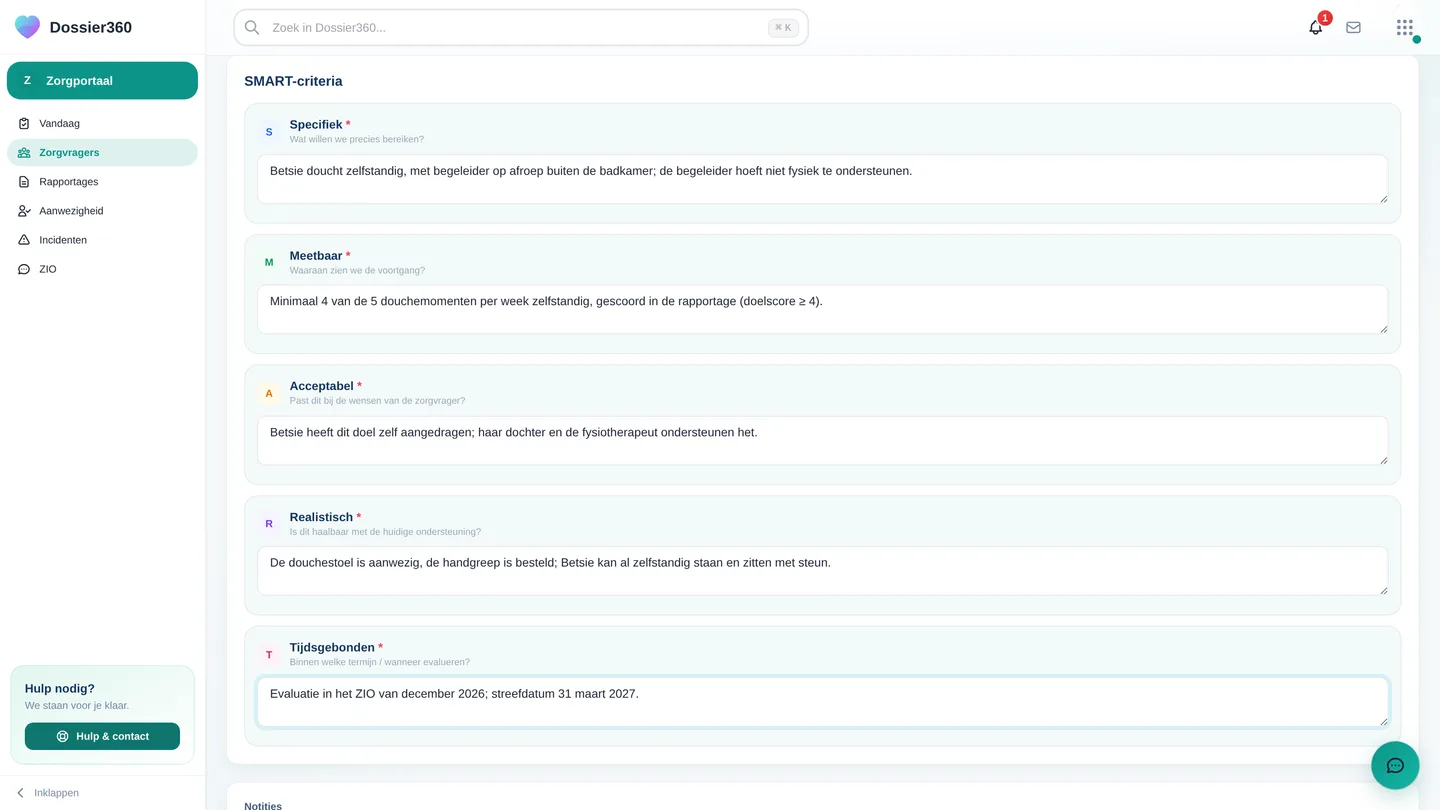The height and width of the screenshot is (810, 1440).
Task: Click the S badge for Specifiek
Action: [269, 132]
